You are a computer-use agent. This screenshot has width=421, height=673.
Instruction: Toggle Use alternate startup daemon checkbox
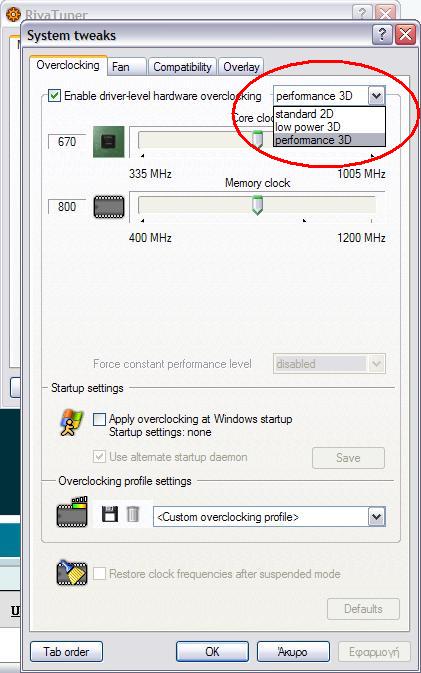(99, 456)
